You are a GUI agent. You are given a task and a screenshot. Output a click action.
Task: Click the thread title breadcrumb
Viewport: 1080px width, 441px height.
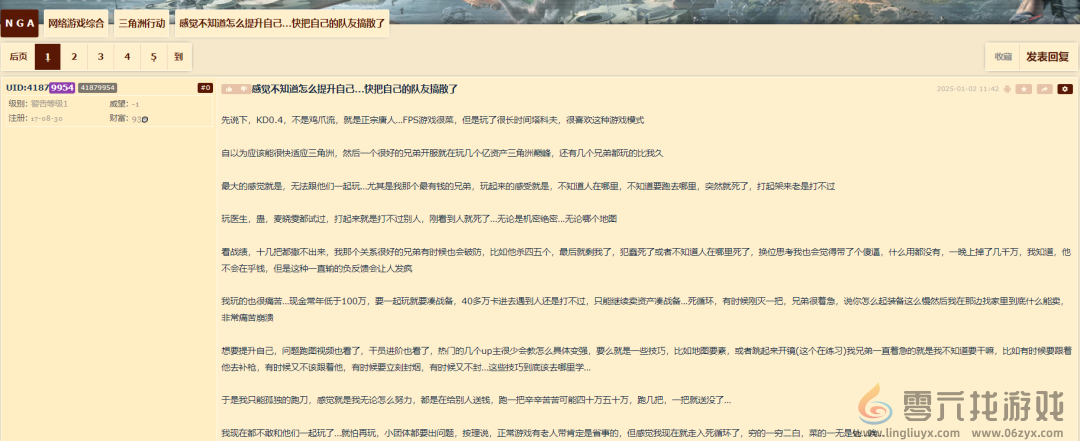click(281, 22)
